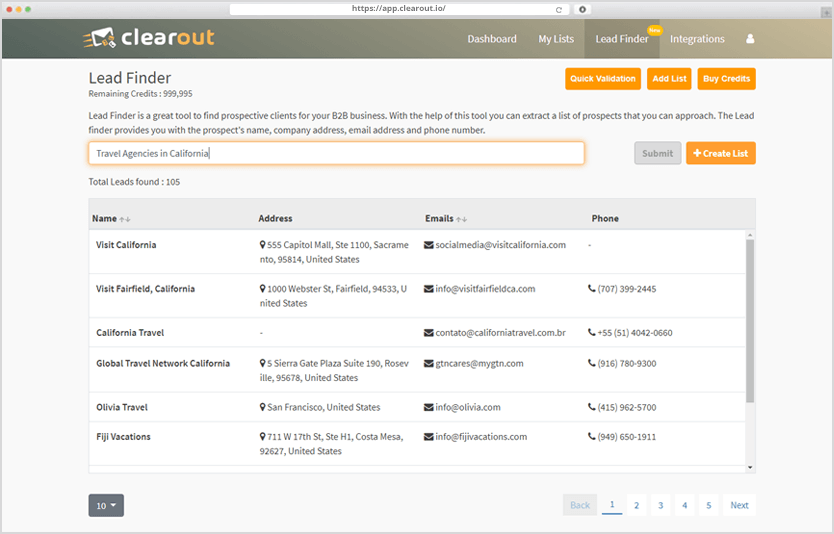Click the browser URL address bar
834x534 pixels.
tap(399, 9)
